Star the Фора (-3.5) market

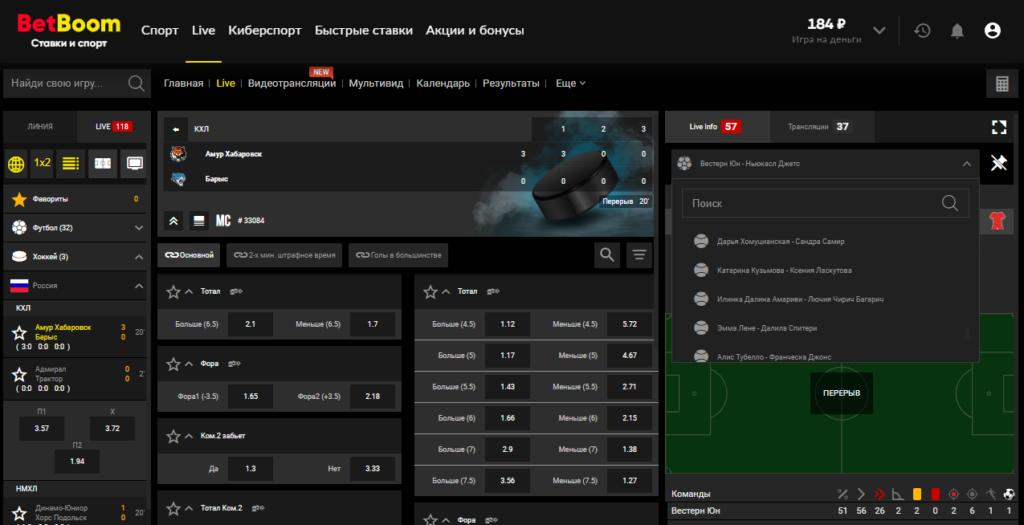(173, 364)
